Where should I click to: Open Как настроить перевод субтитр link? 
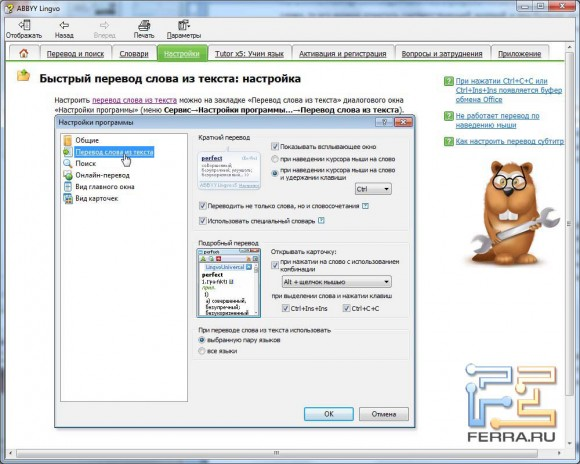coord(510,141)
